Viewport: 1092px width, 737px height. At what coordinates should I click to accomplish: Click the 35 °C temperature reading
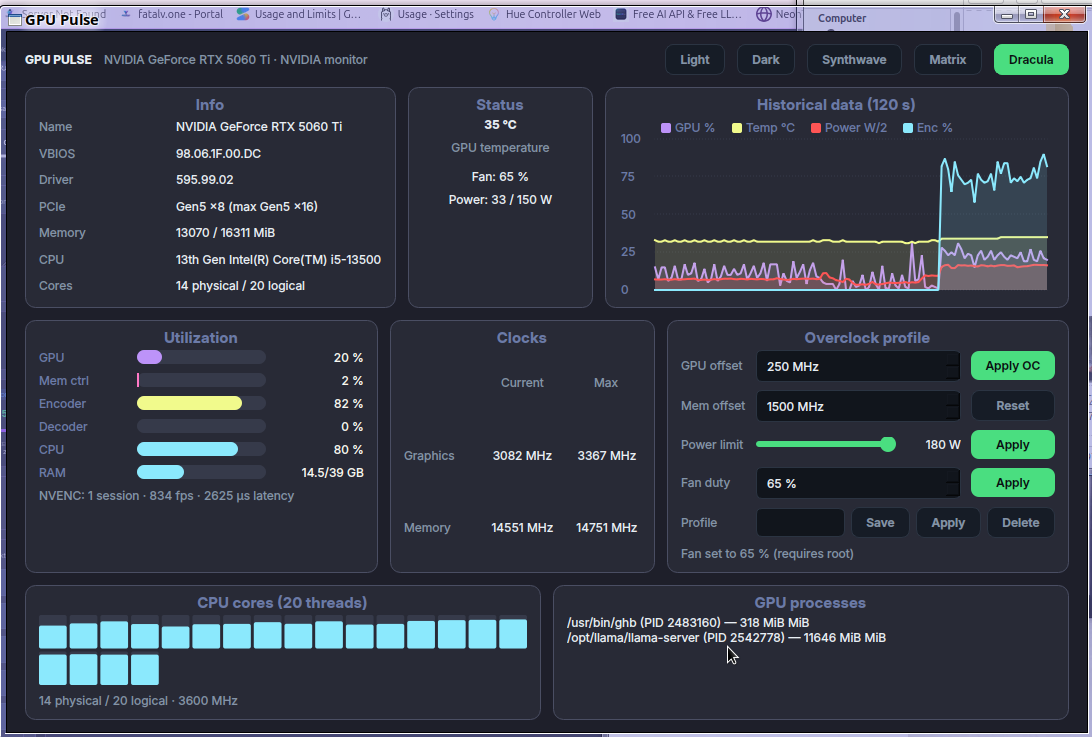(x=500, y=125)
